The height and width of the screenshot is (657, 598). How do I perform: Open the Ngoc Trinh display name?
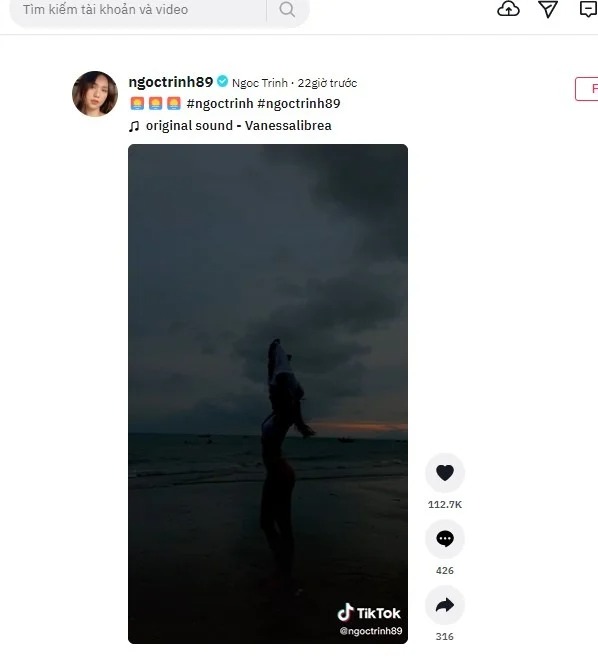coord(260,83)
